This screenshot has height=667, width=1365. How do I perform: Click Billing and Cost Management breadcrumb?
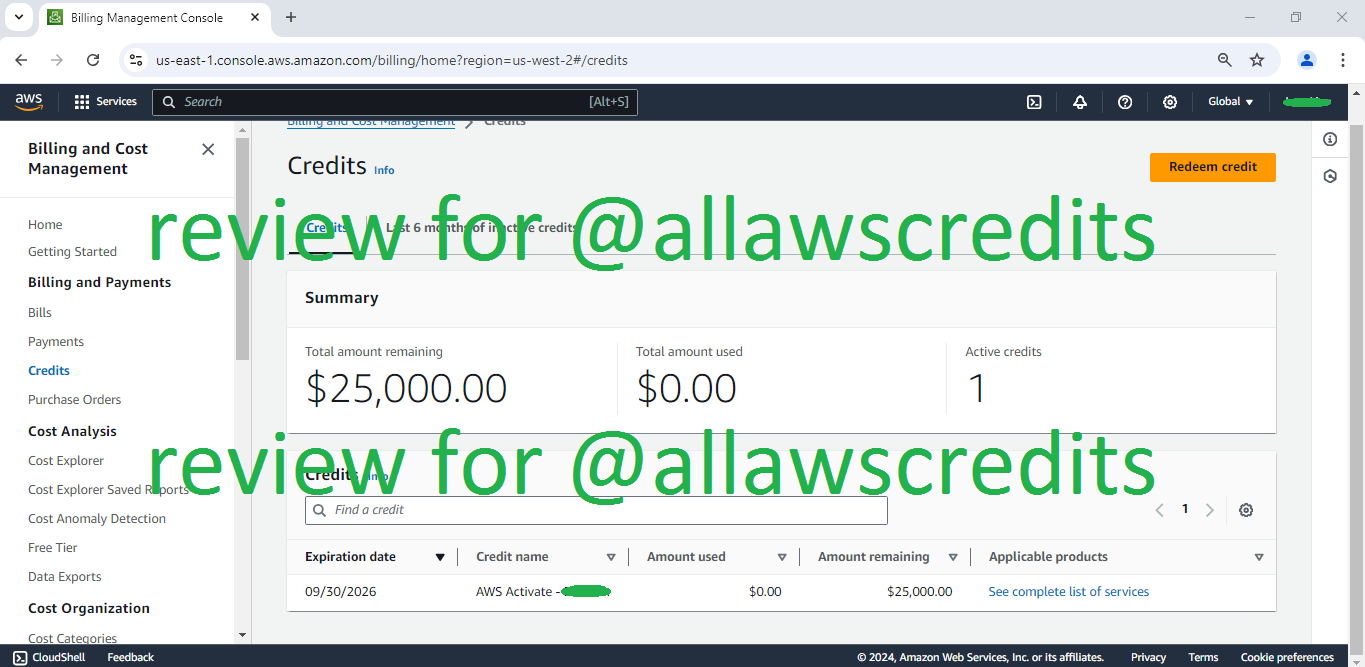click(x=371, y=122)
